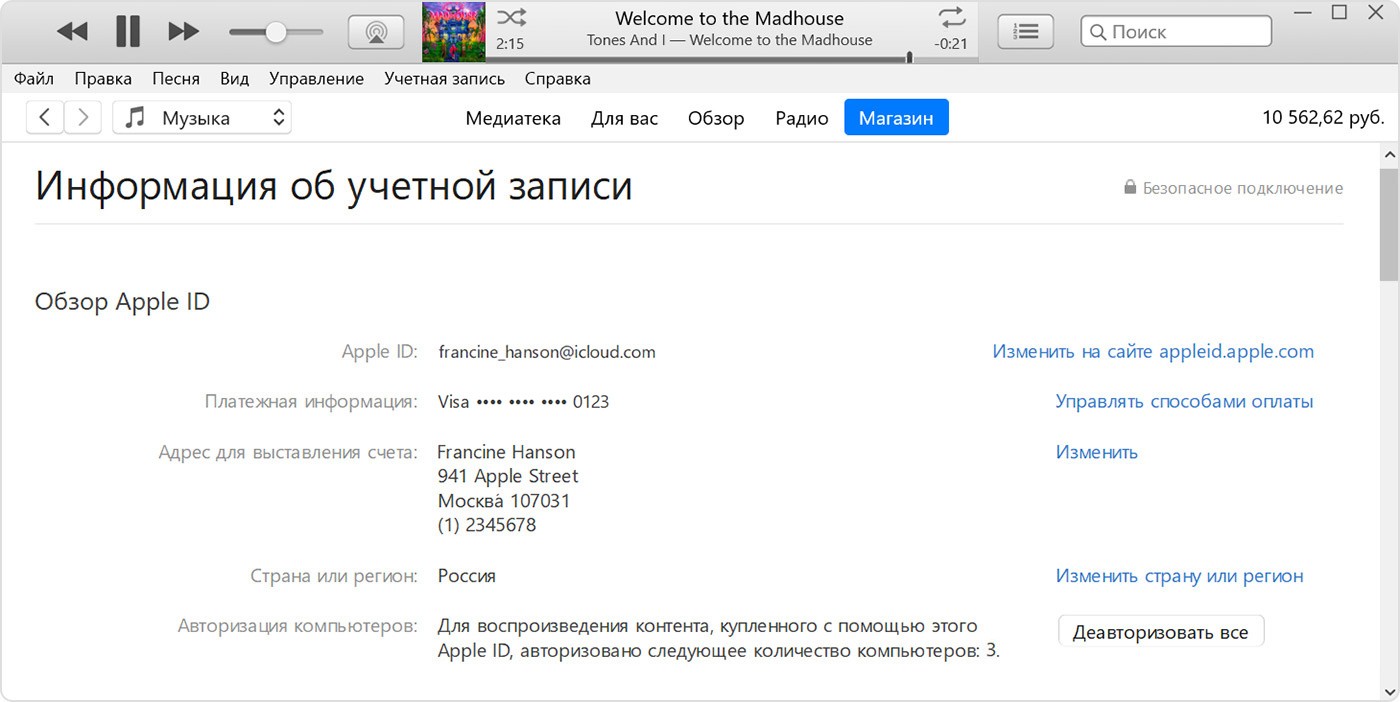
Task: Skip to next track
Action: coord(183,32)
